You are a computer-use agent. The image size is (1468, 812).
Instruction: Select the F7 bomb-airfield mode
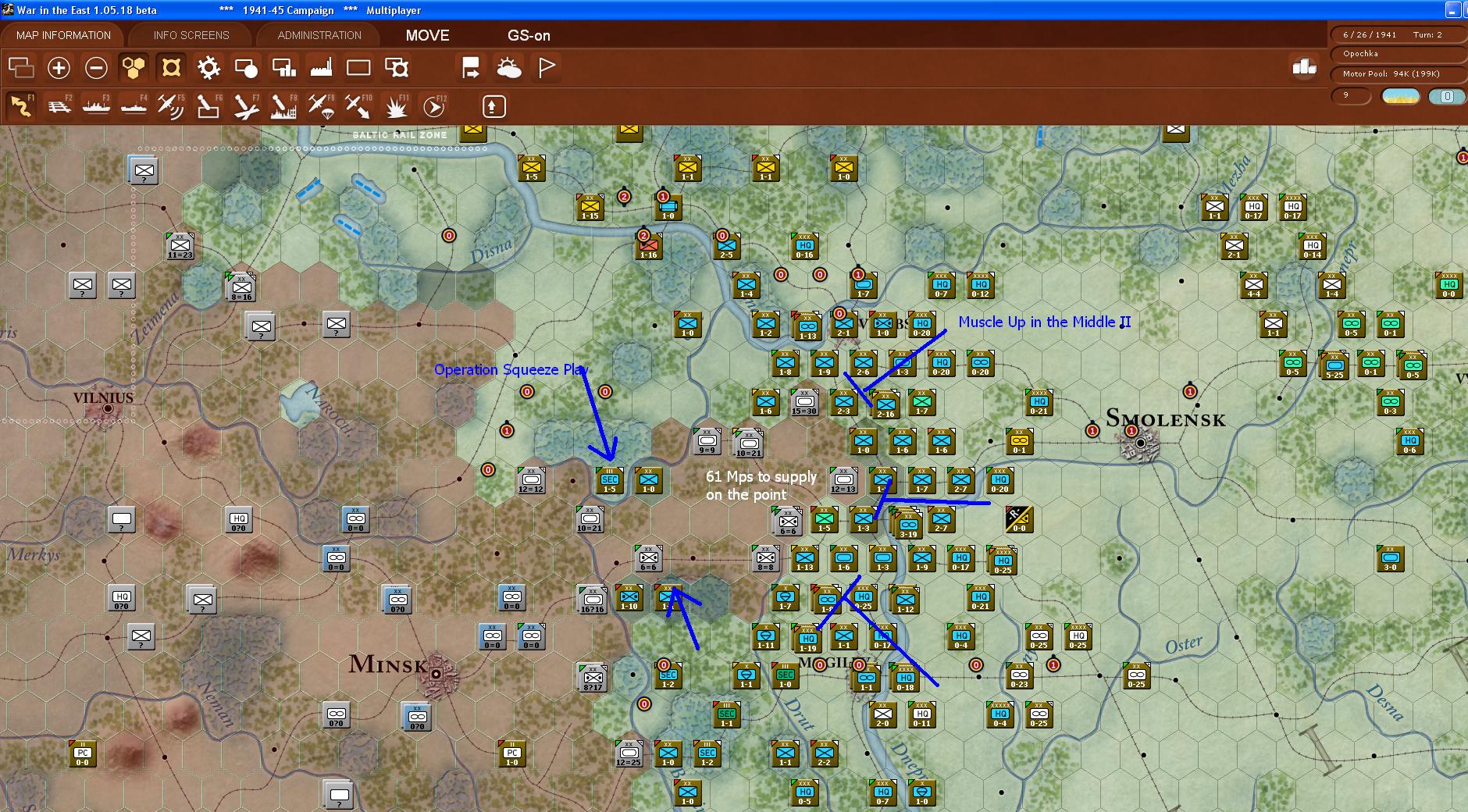click(x=246, y=105)
